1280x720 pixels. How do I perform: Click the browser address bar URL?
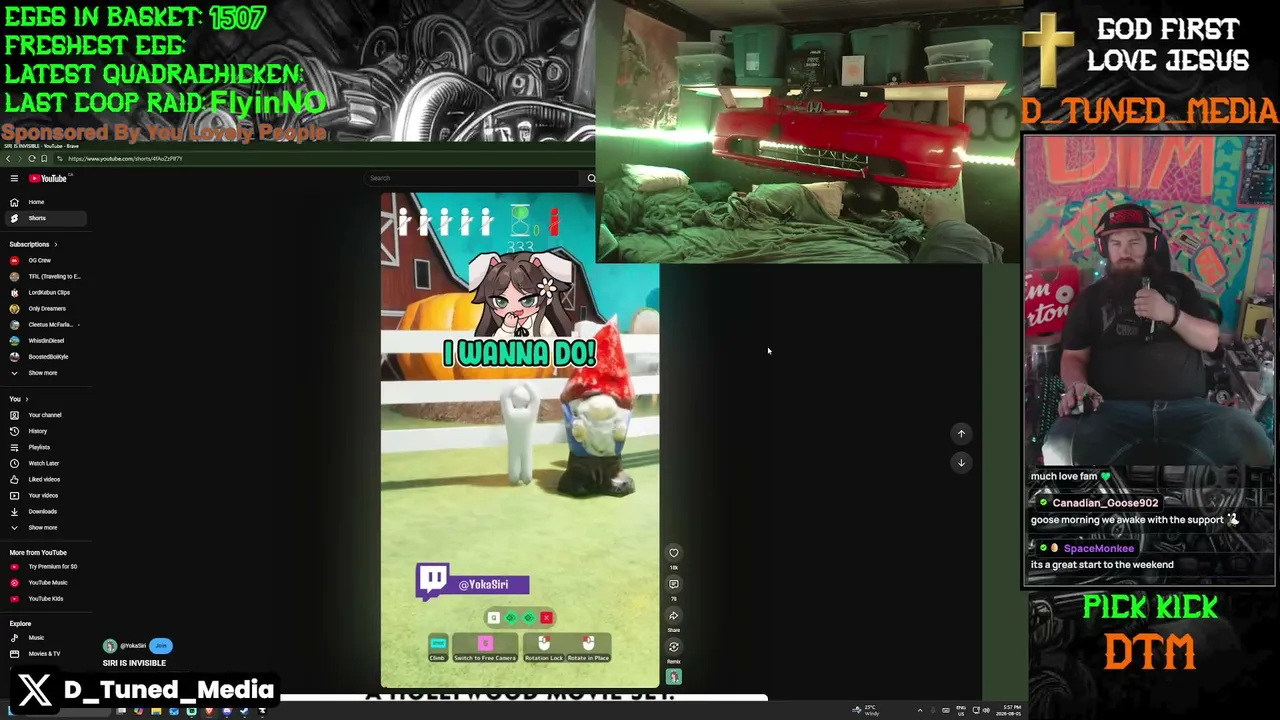[x=125, y=159]
